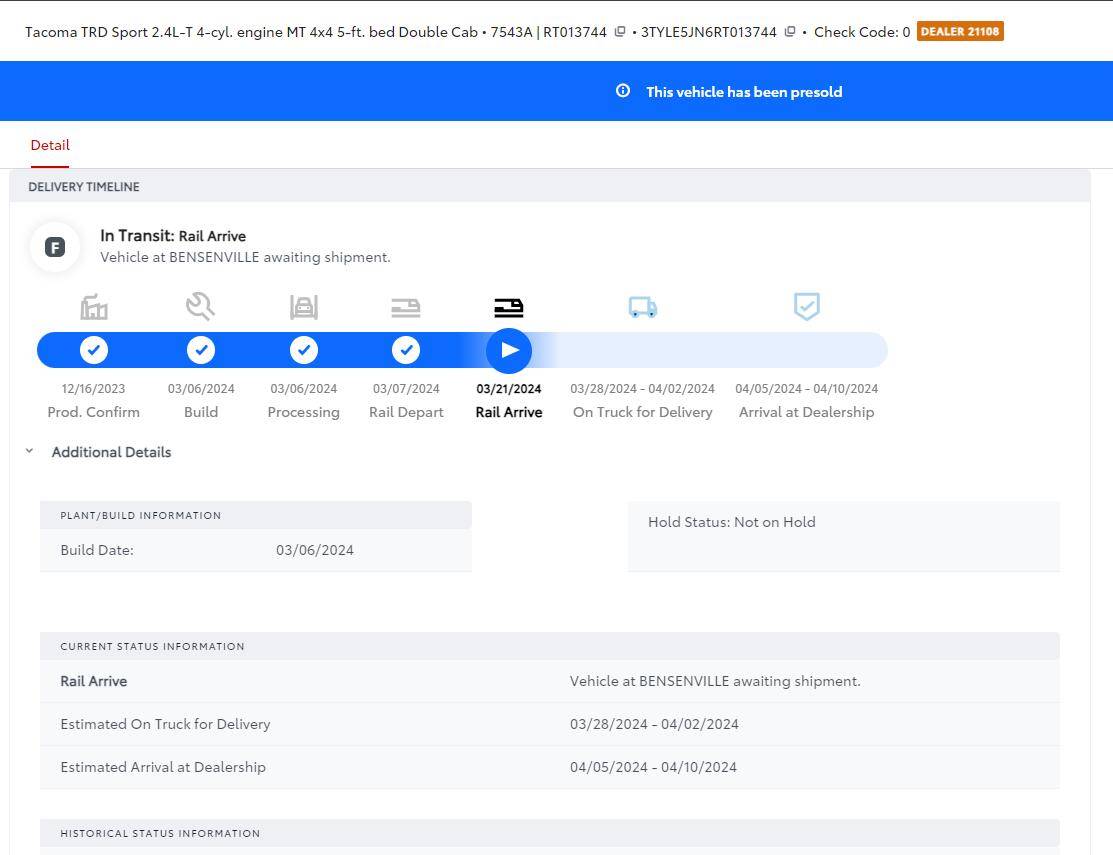Screen dimensions: 1113x855
Task: Click the Rail Arrive current-step marker
Action: [x=509, y=351]
